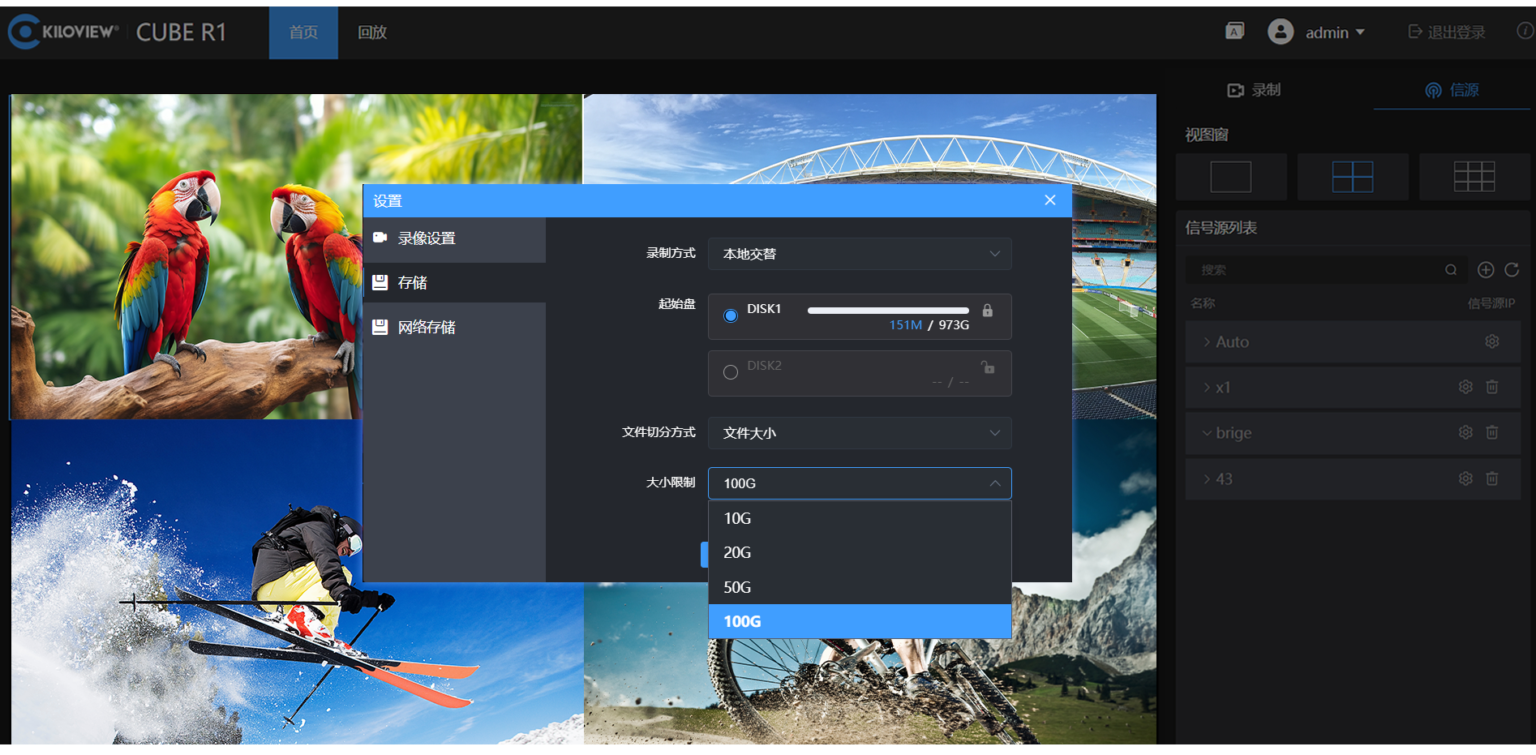The image size is (1536, 755).
Task: Open settings gear for Auto source
Action: (1491, 342)
